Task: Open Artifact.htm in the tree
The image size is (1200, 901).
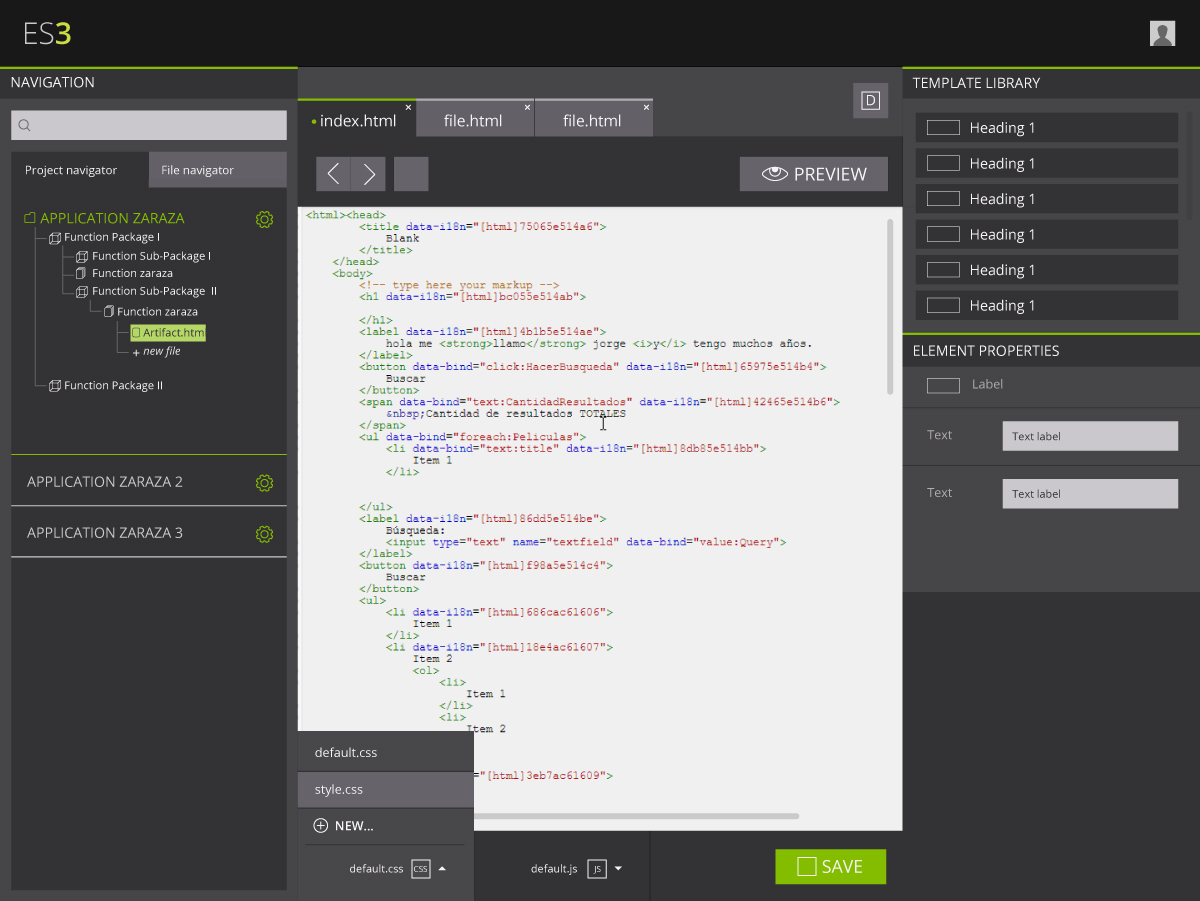Action: pos(168,332)
